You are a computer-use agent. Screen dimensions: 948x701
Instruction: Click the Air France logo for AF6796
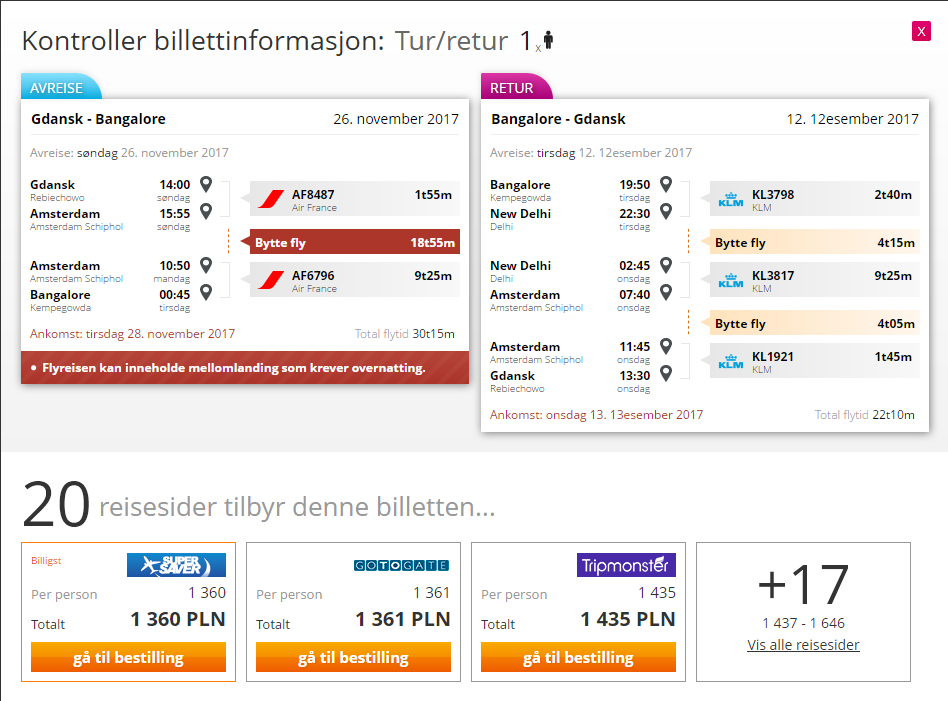tap(271, 280)
